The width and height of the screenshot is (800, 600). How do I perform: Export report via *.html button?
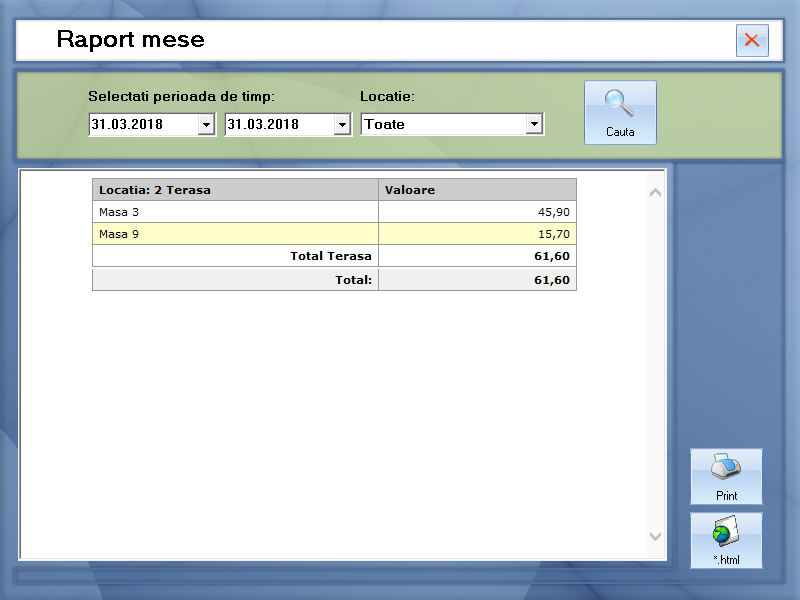pos(726,540)
